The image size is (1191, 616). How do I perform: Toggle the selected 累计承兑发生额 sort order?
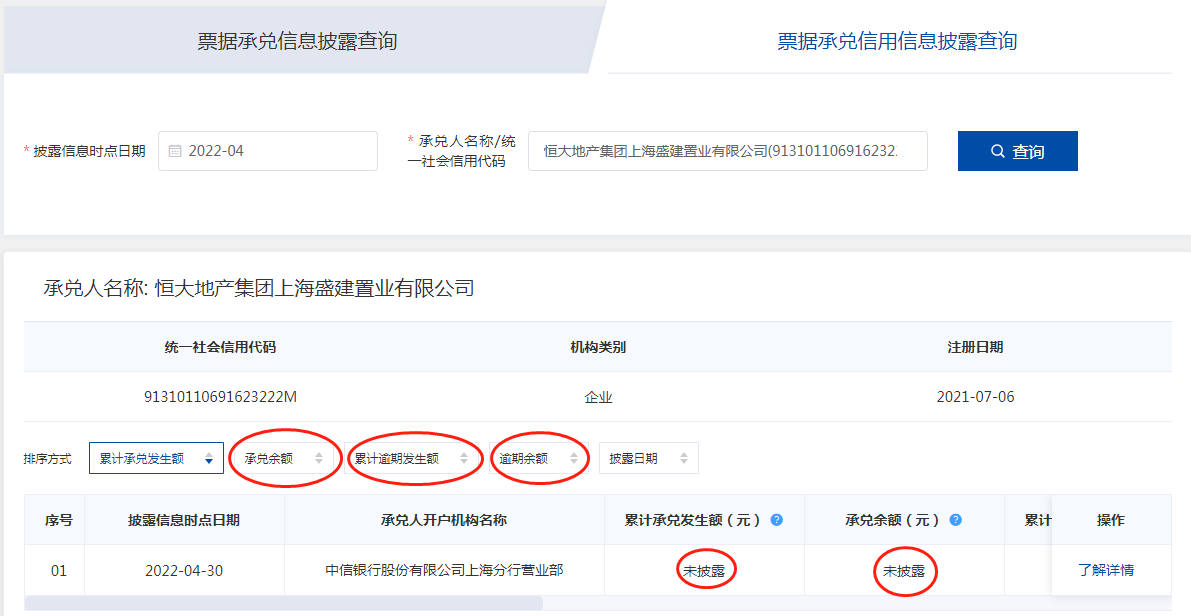pyautogui.click(x=208, y=458)
